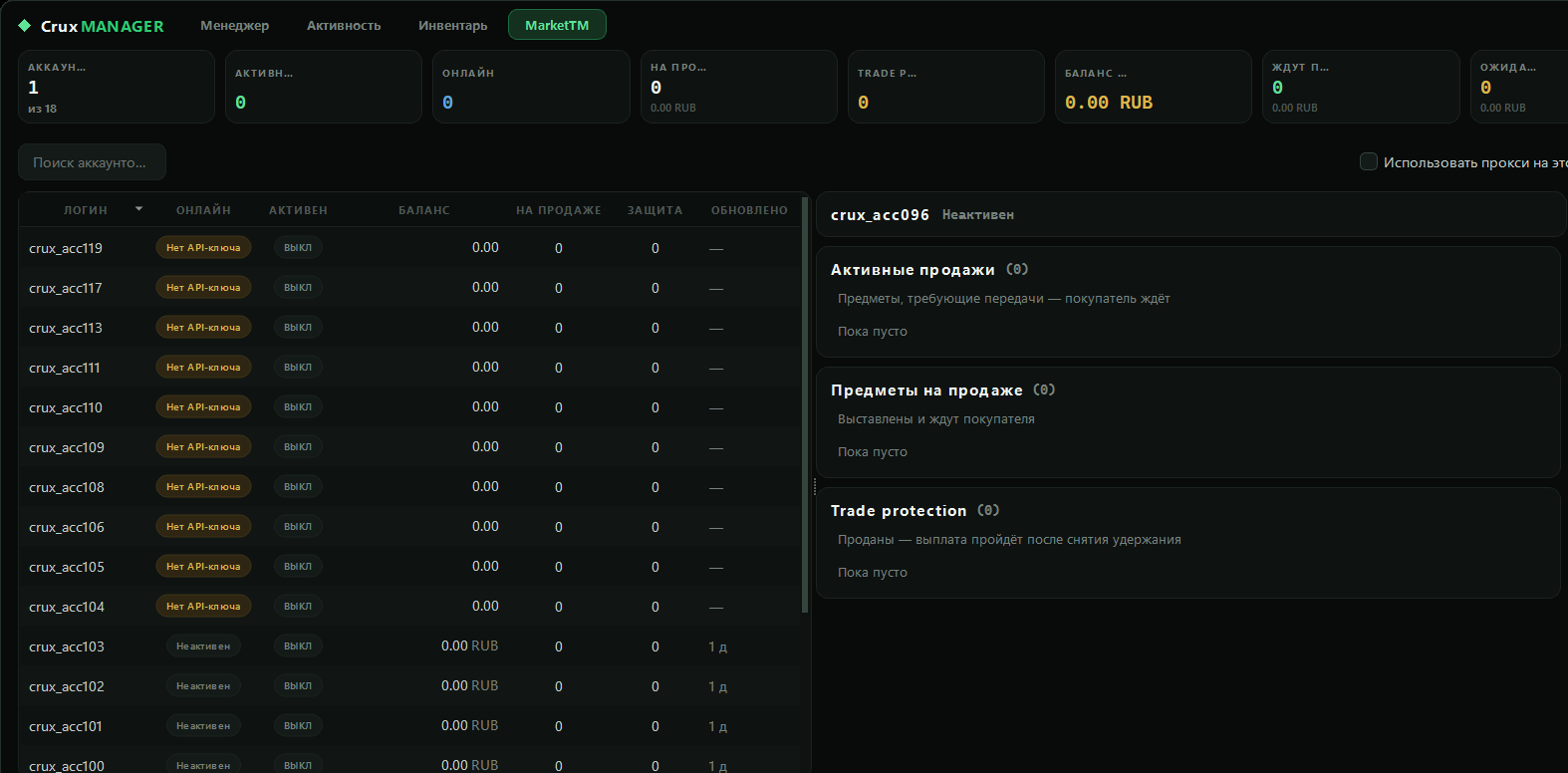Viewport: 1568px width, 773px height.
Task: Select the crux_acc105 account row
Action: tap(409, 567)
